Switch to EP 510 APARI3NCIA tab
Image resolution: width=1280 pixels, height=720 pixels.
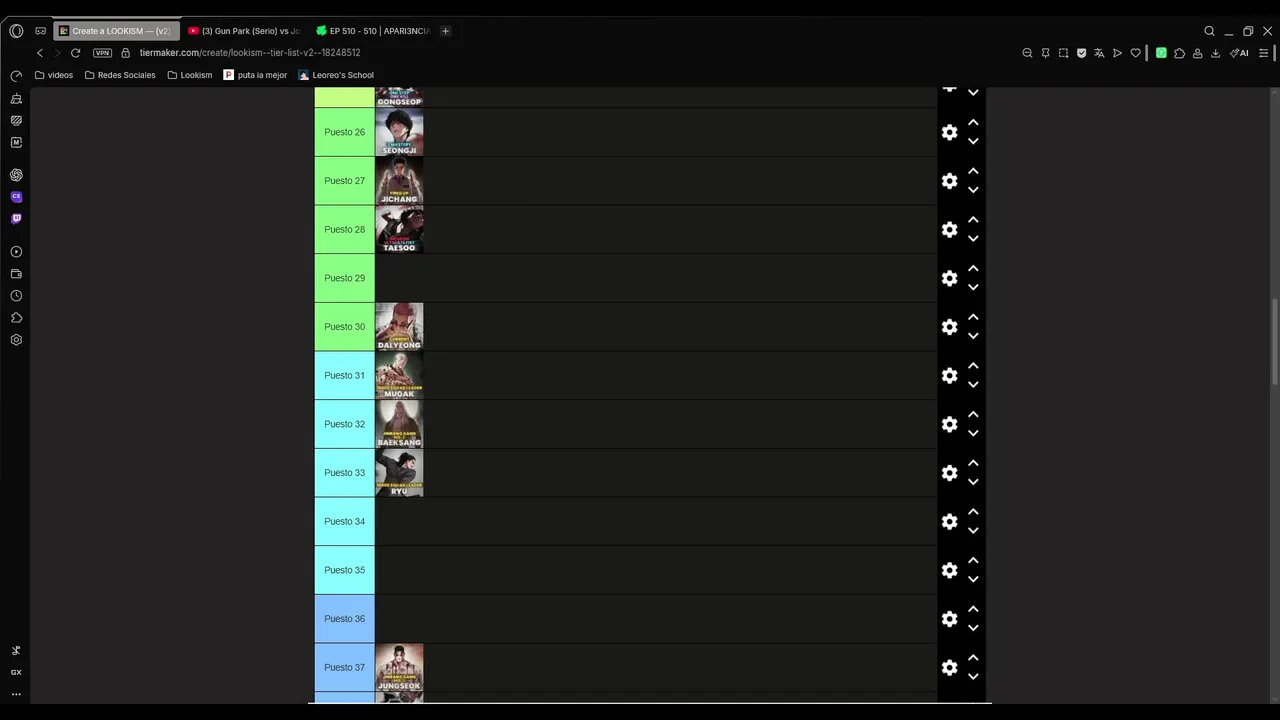click(373, 31)
